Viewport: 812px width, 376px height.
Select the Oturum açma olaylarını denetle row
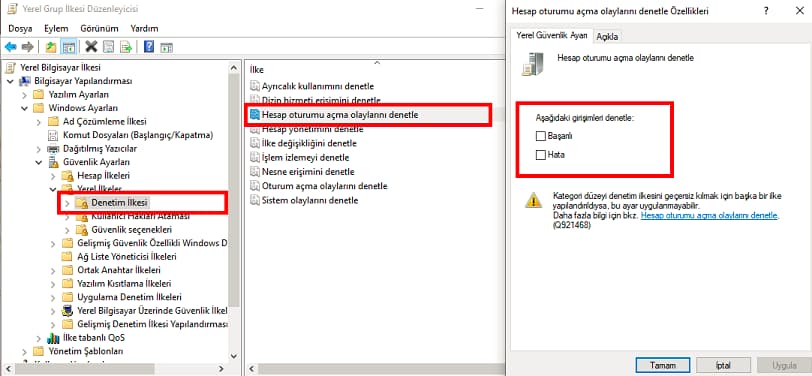click(x=325, y=186)
